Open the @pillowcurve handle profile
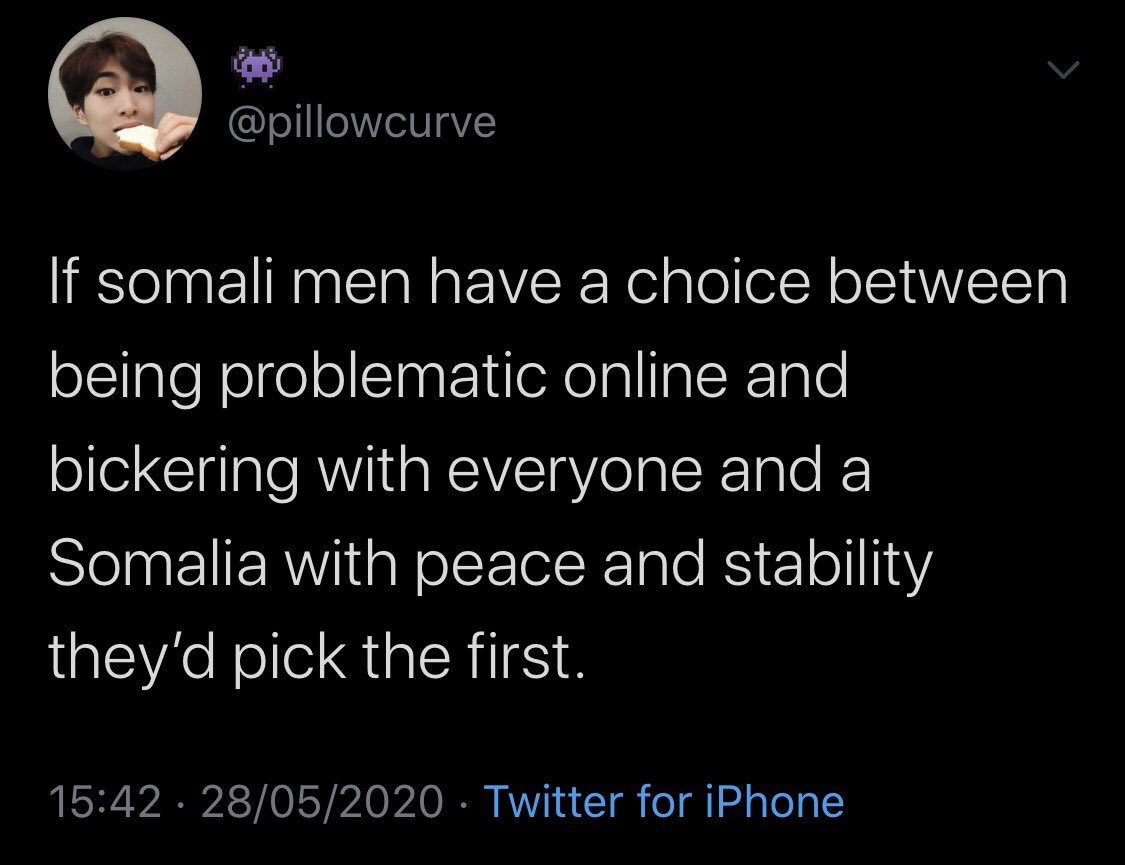Viewport: 1125px width, 865px height. pos(362,123)
